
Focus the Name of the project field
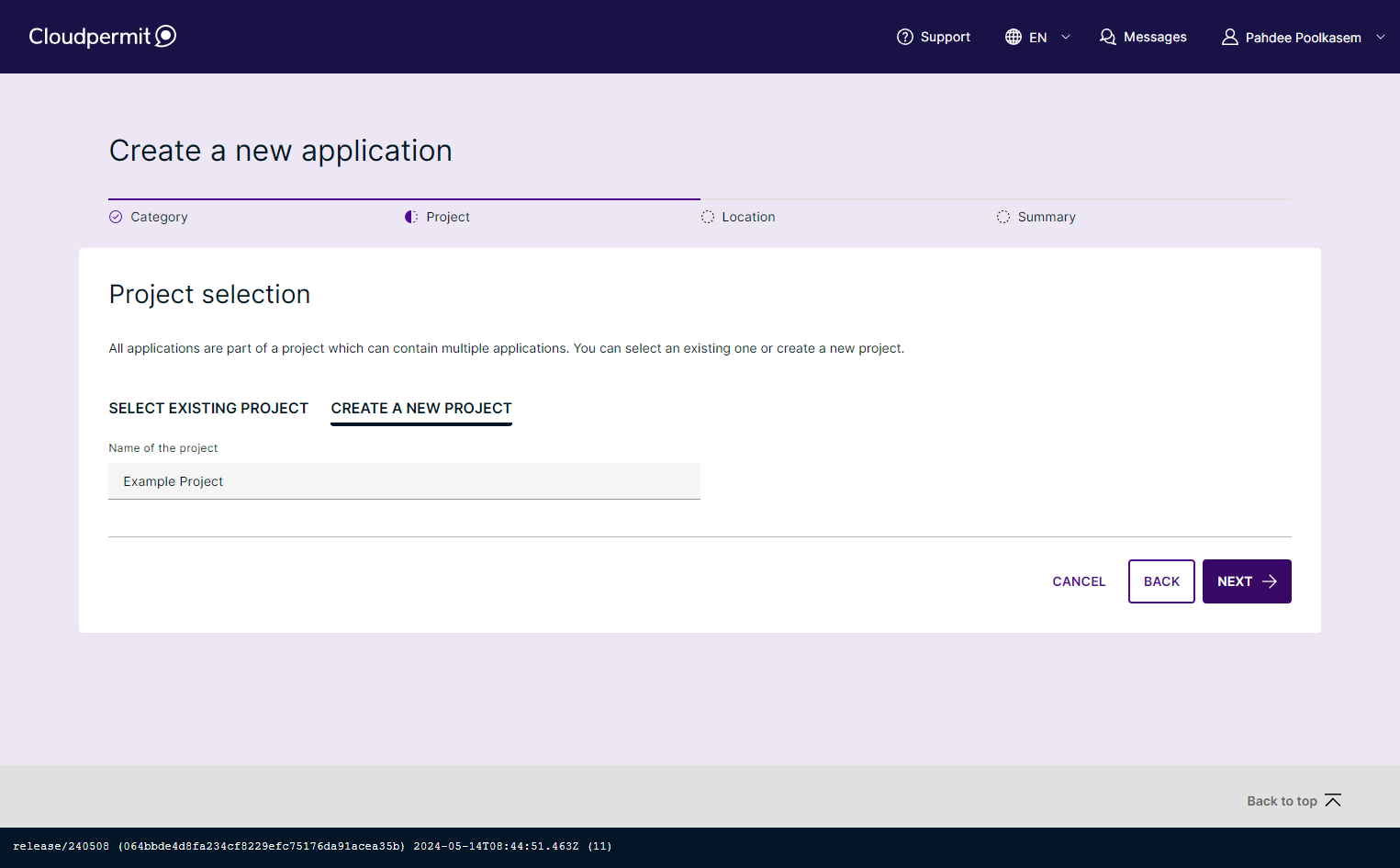[404, 481]
